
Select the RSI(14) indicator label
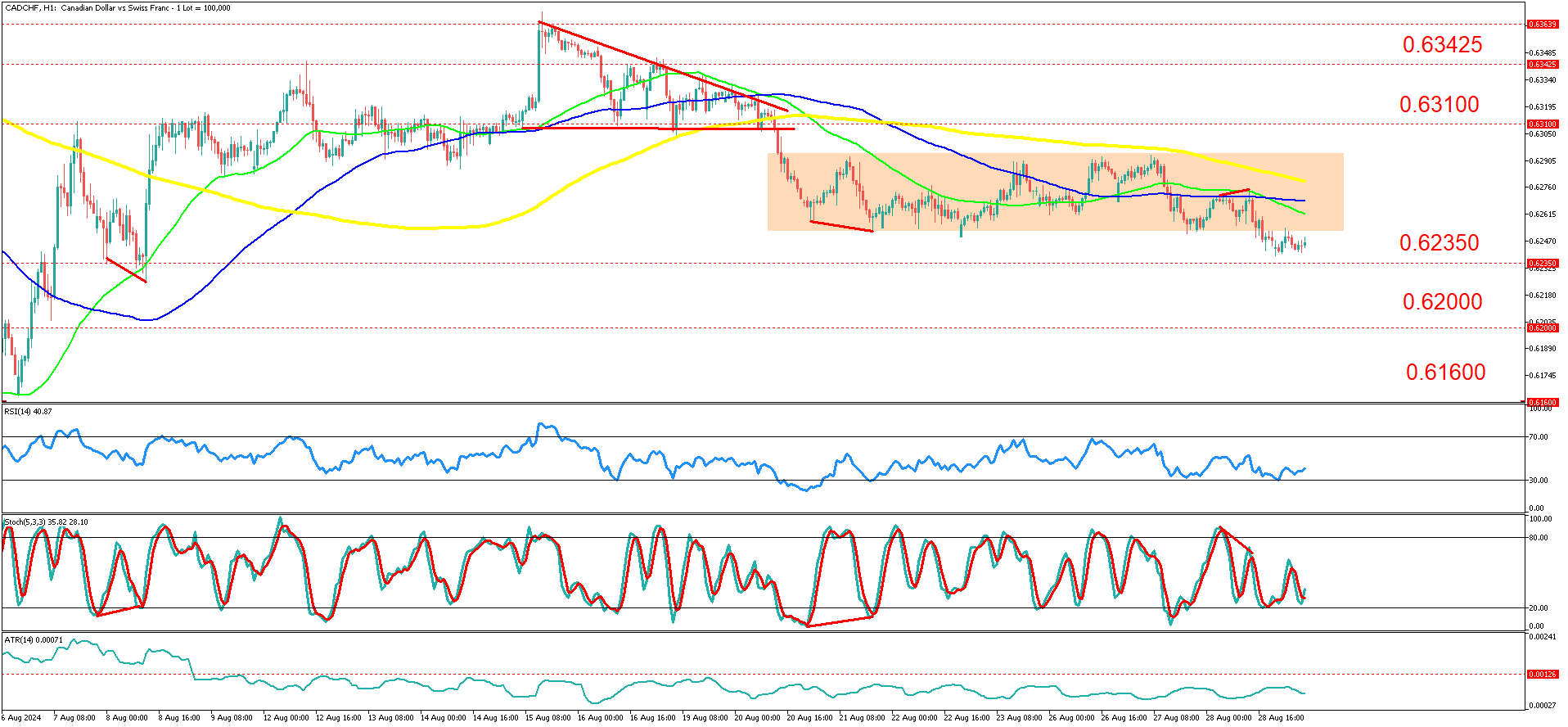tap(28, 411)
